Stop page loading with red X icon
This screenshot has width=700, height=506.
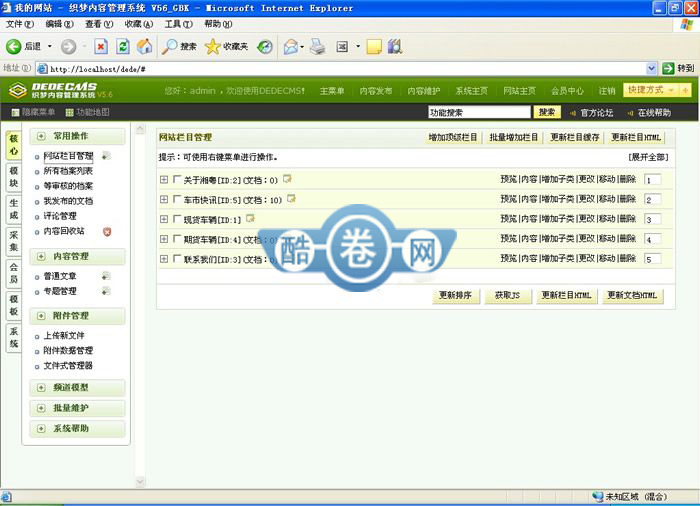(101, 46)
